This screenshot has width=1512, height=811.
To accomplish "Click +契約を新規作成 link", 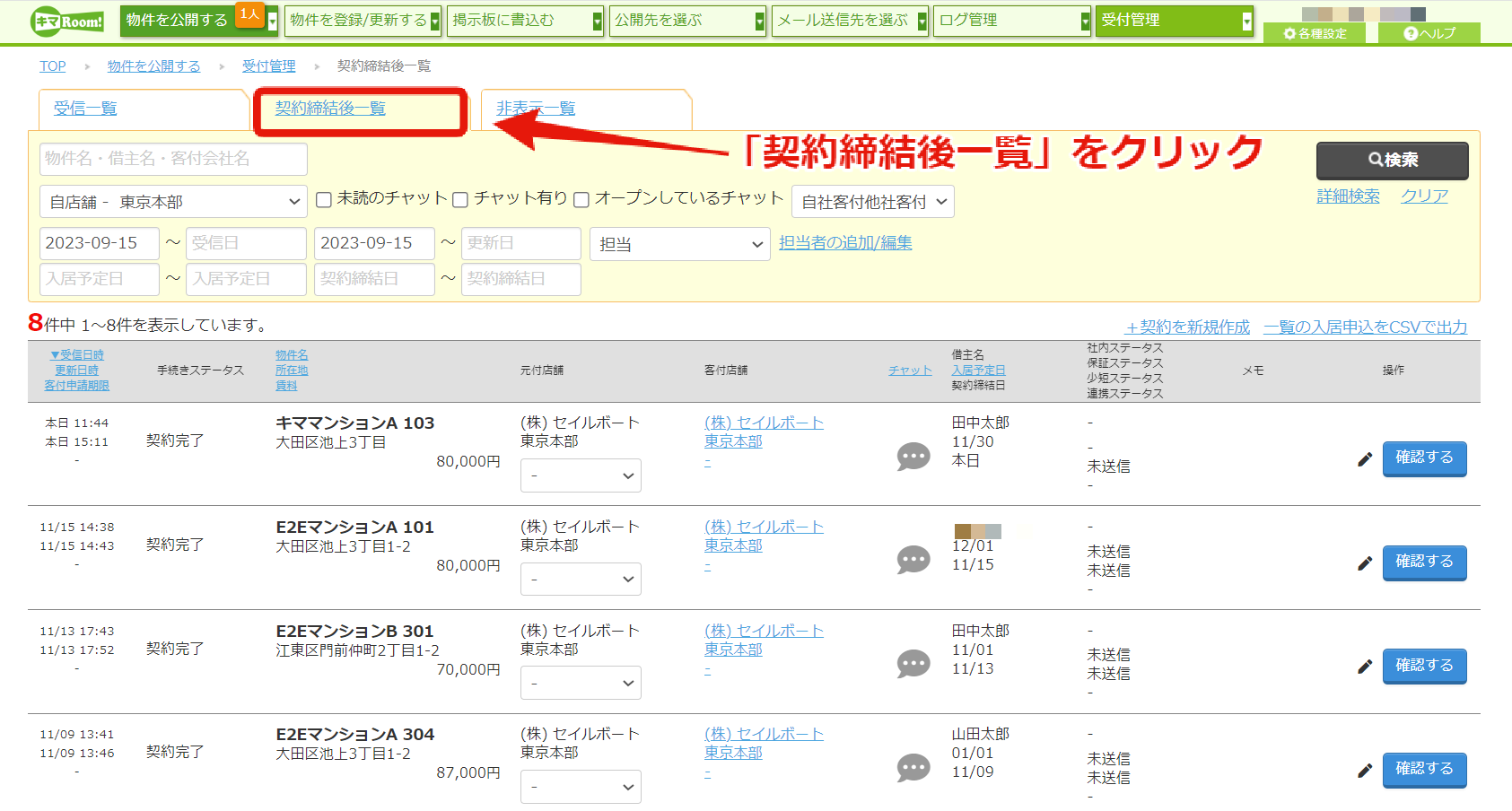I will [x=1188, y=327].
